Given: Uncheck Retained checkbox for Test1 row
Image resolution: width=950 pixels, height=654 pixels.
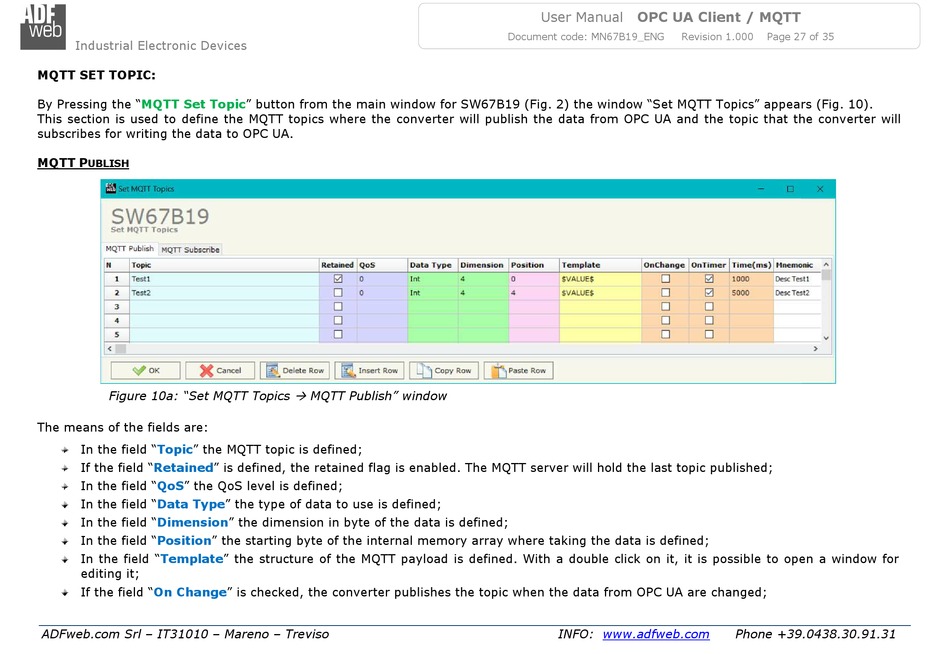Looking at the screenshot, I should point(337,279).
